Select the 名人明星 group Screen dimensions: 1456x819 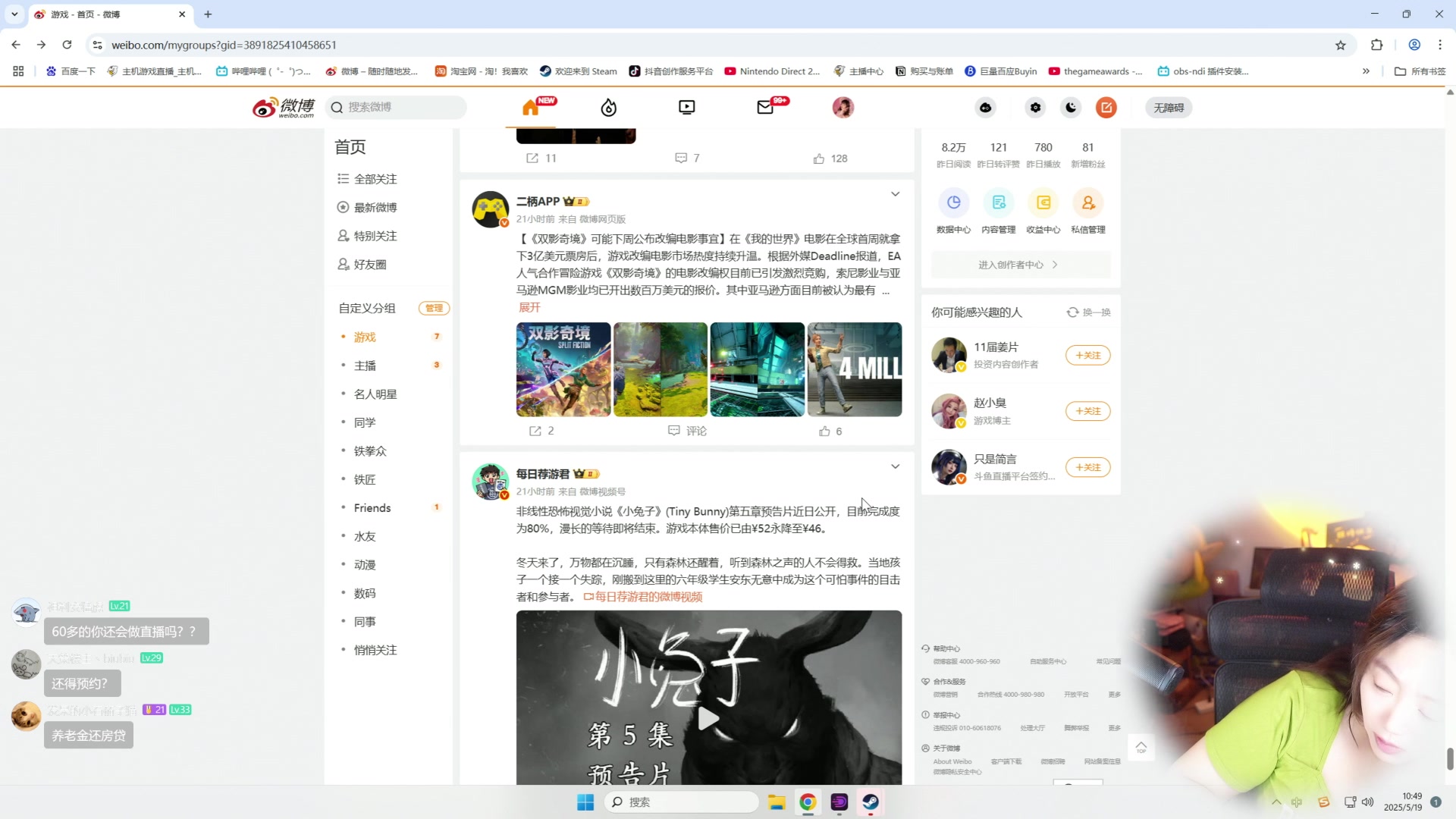click(x=375, y=394)
